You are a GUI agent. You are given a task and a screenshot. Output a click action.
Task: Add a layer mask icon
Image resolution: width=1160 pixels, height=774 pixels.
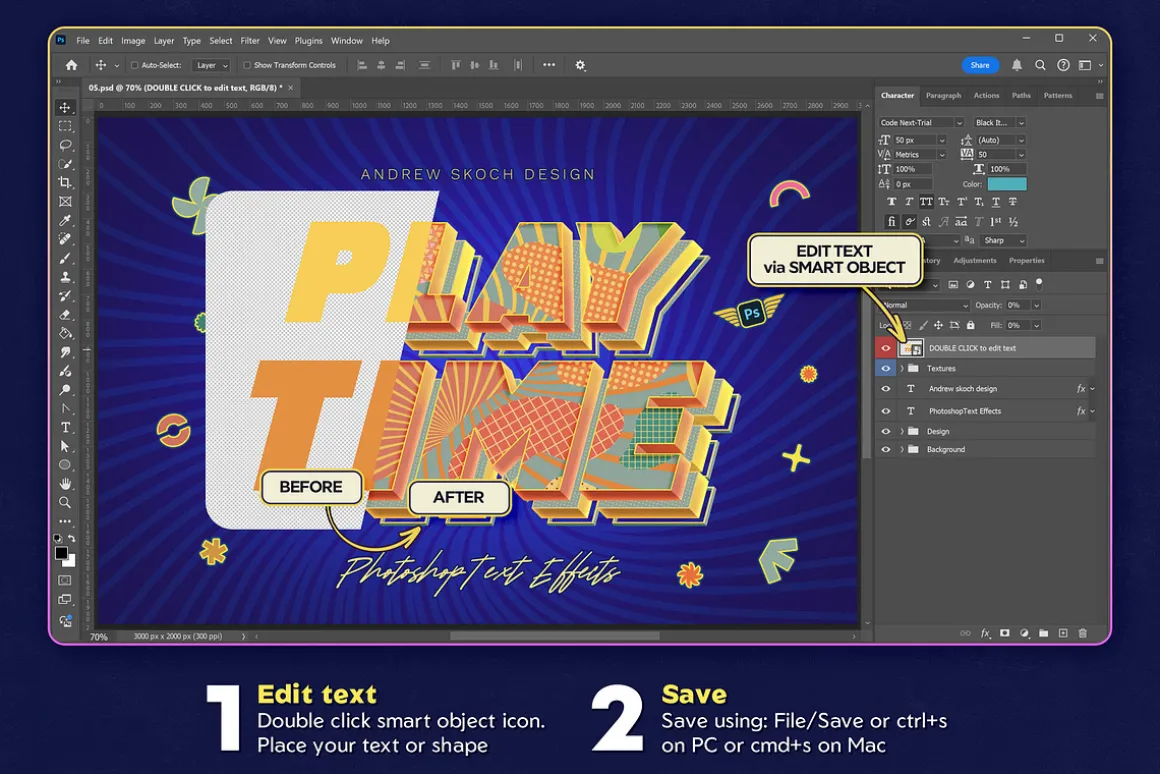pyautogui.click(x=1005, y=633)
